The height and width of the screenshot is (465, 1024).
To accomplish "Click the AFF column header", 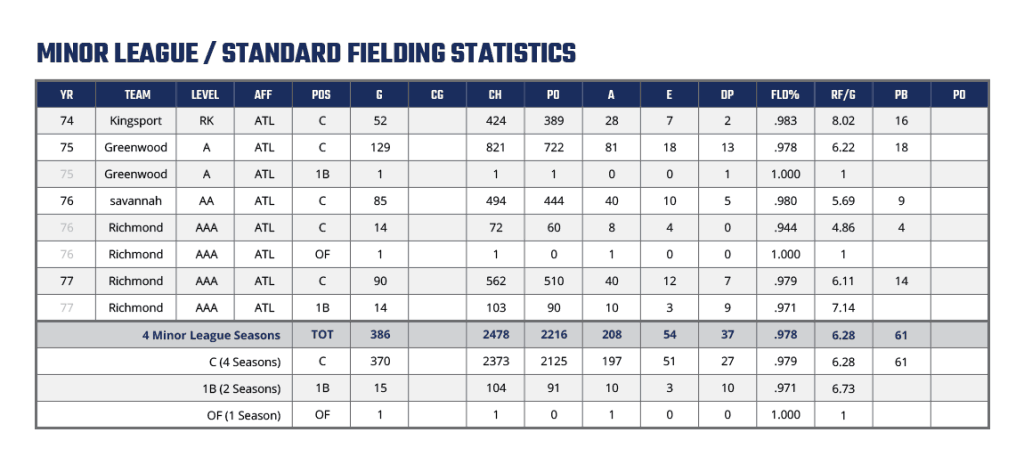I will (263, 95).
